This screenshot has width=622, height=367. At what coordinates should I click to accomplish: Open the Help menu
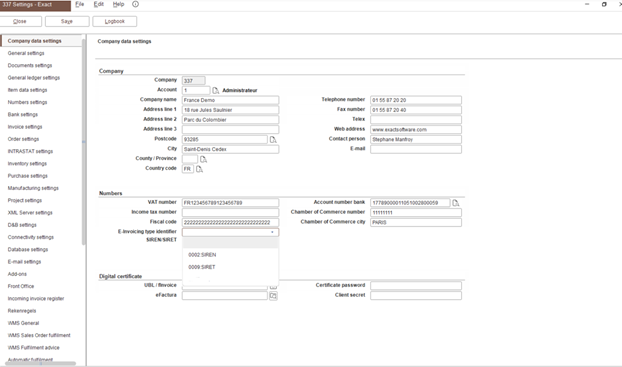(x=118, y=4)
